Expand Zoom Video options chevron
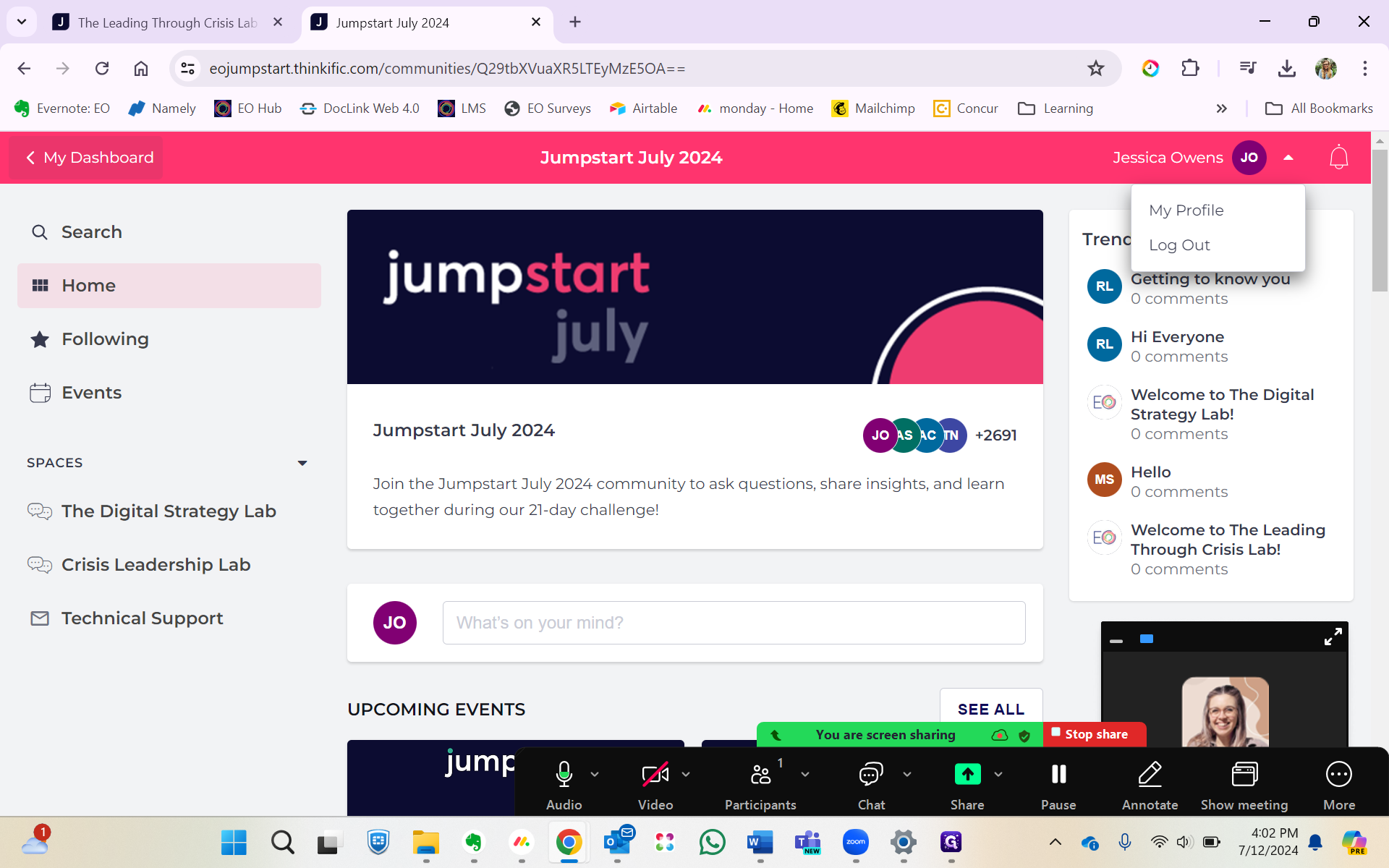The width and height of the screenshot is (1389, 868). (x=686, y=774)
